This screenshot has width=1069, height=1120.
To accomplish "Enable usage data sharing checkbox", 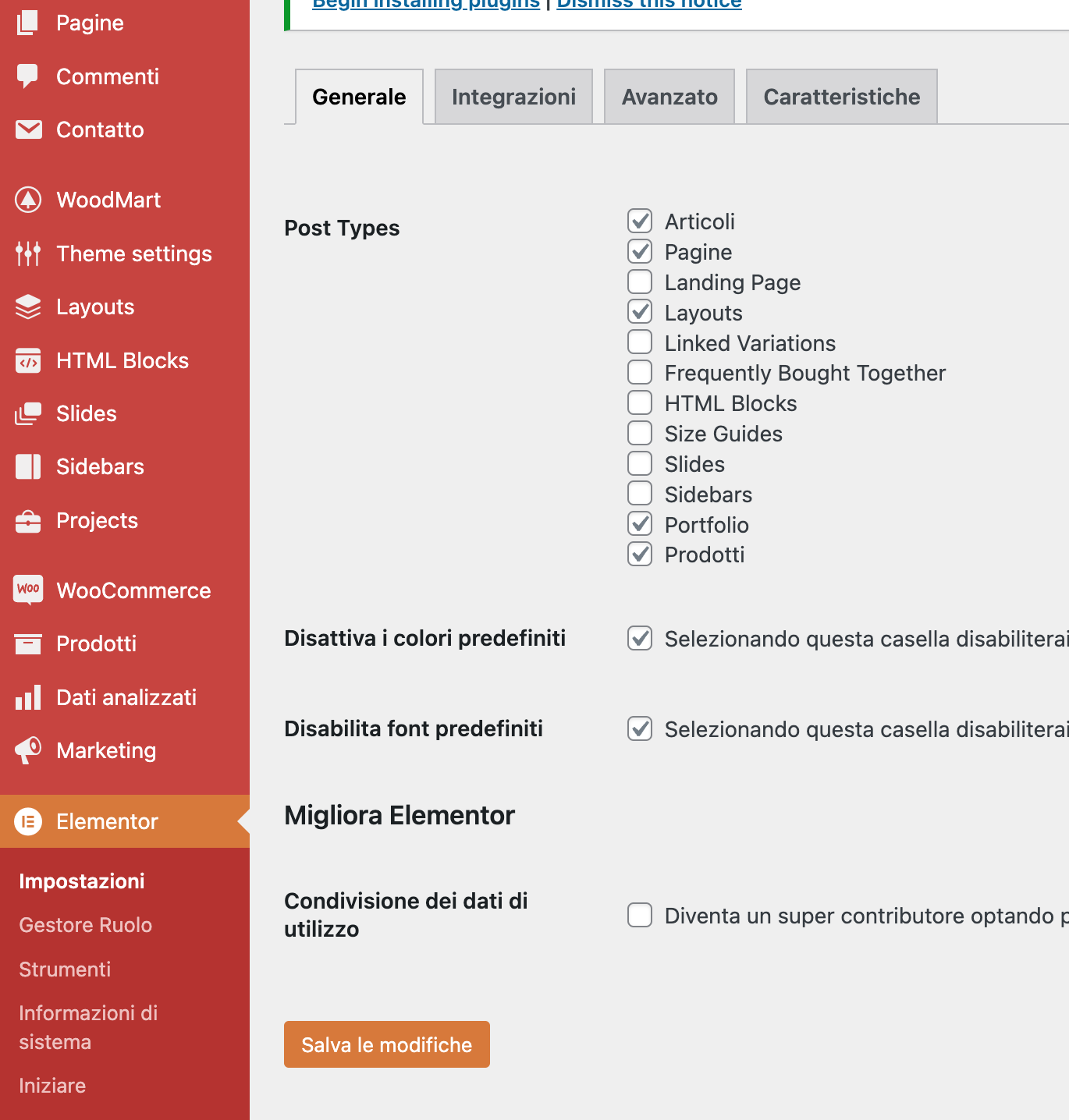I will pyautogui.click(x=640, y=915).
